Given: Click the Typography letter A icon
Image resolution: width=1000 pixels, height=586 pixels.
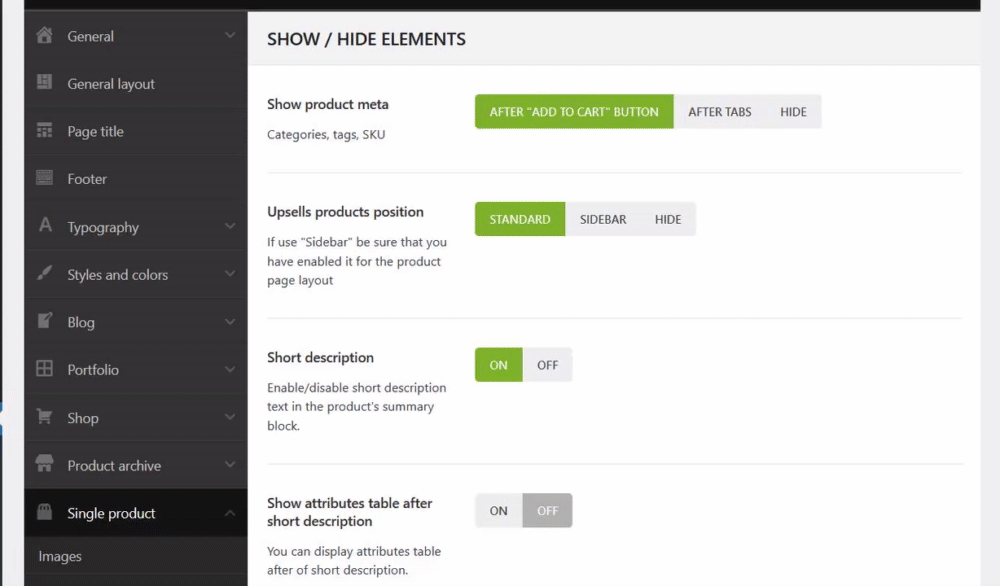Looking at the screenshot, I should 45,225.
